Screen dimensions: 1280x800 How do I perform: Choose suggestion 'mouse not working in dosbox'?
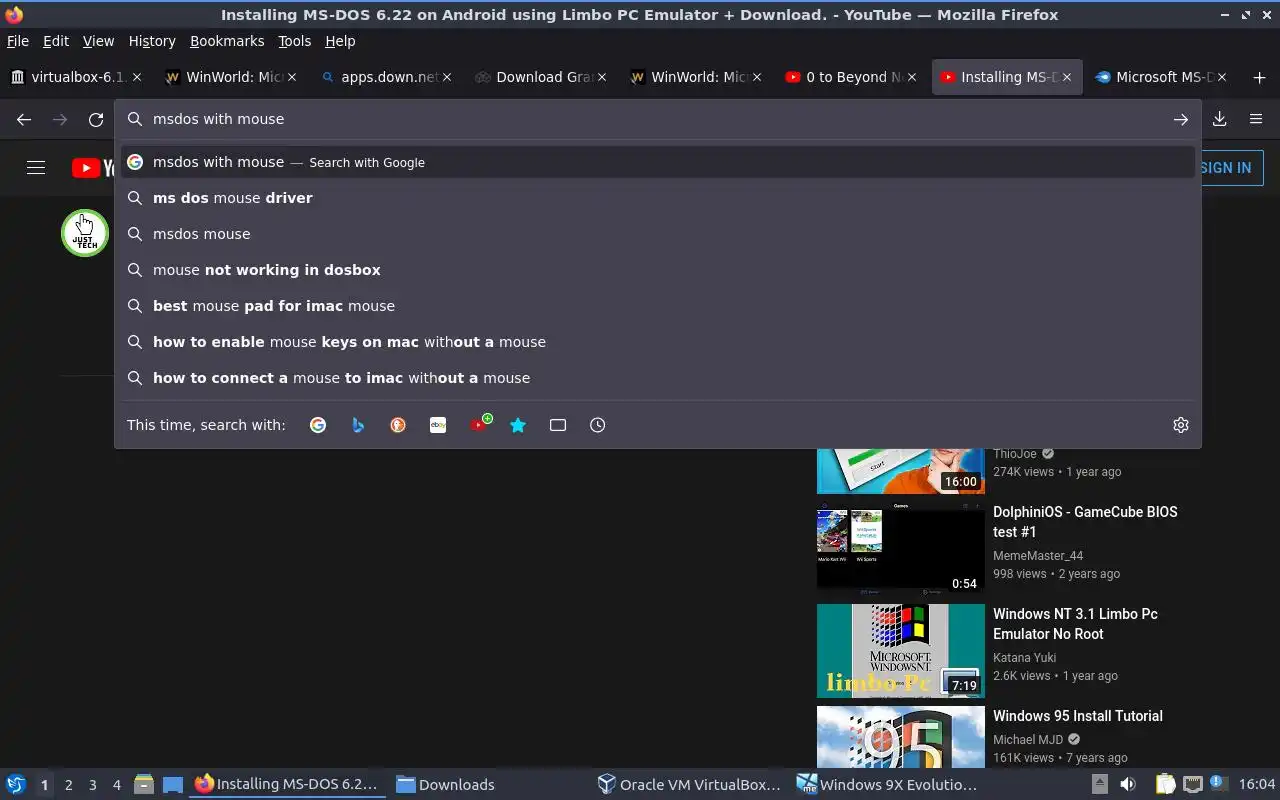(658, 270)
